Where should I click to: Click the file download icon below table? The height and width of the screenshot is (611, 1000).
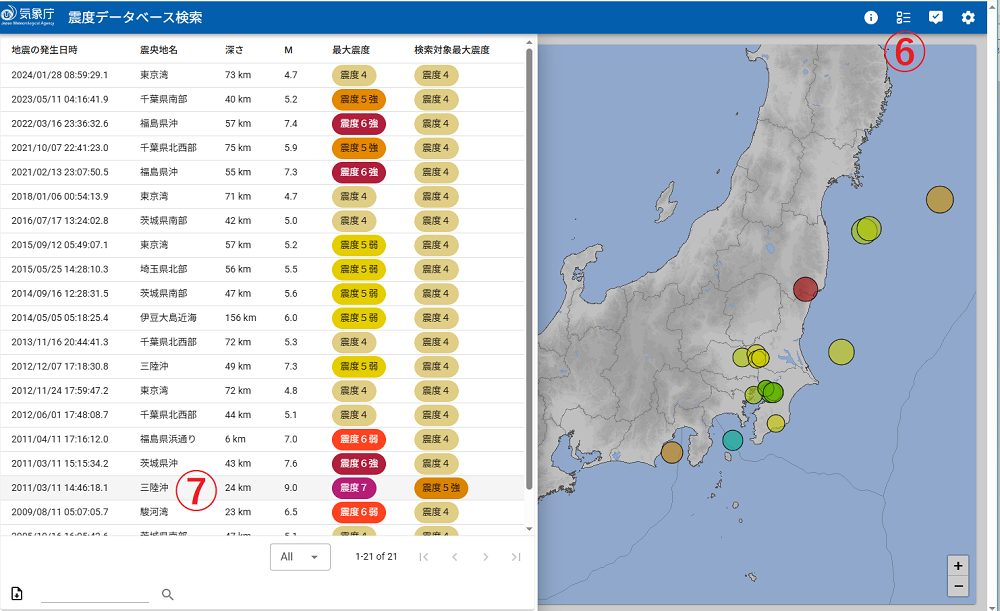tap(17, 594)
